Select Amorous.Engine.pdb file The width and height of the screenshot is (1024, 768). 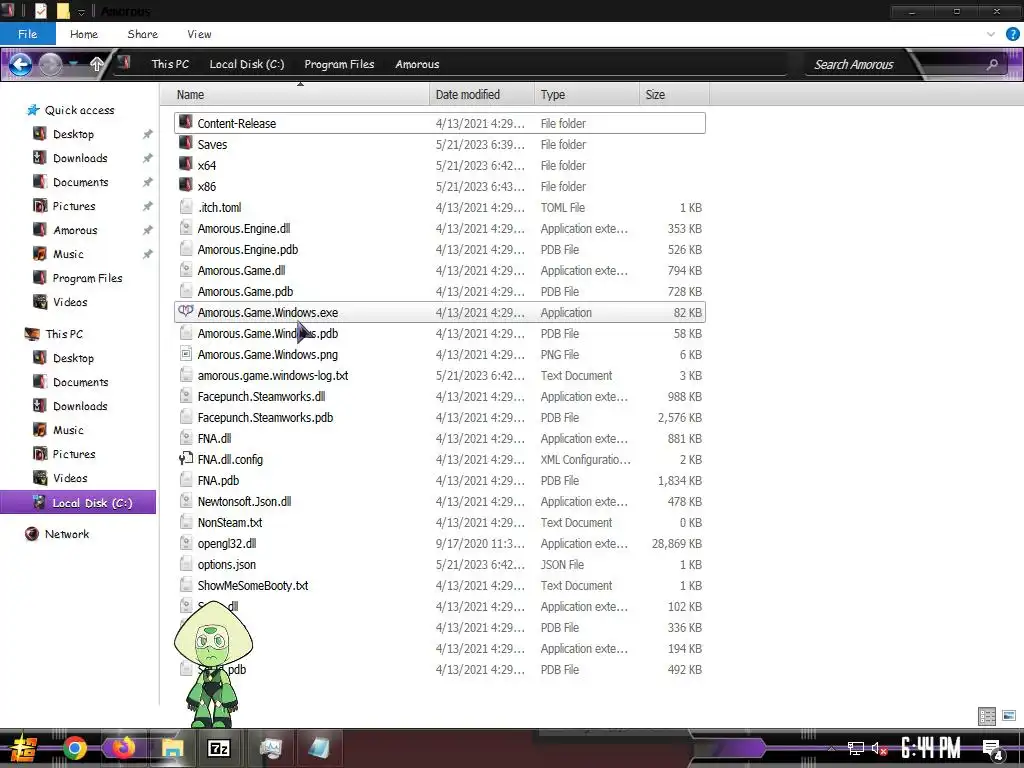(440, 249)
